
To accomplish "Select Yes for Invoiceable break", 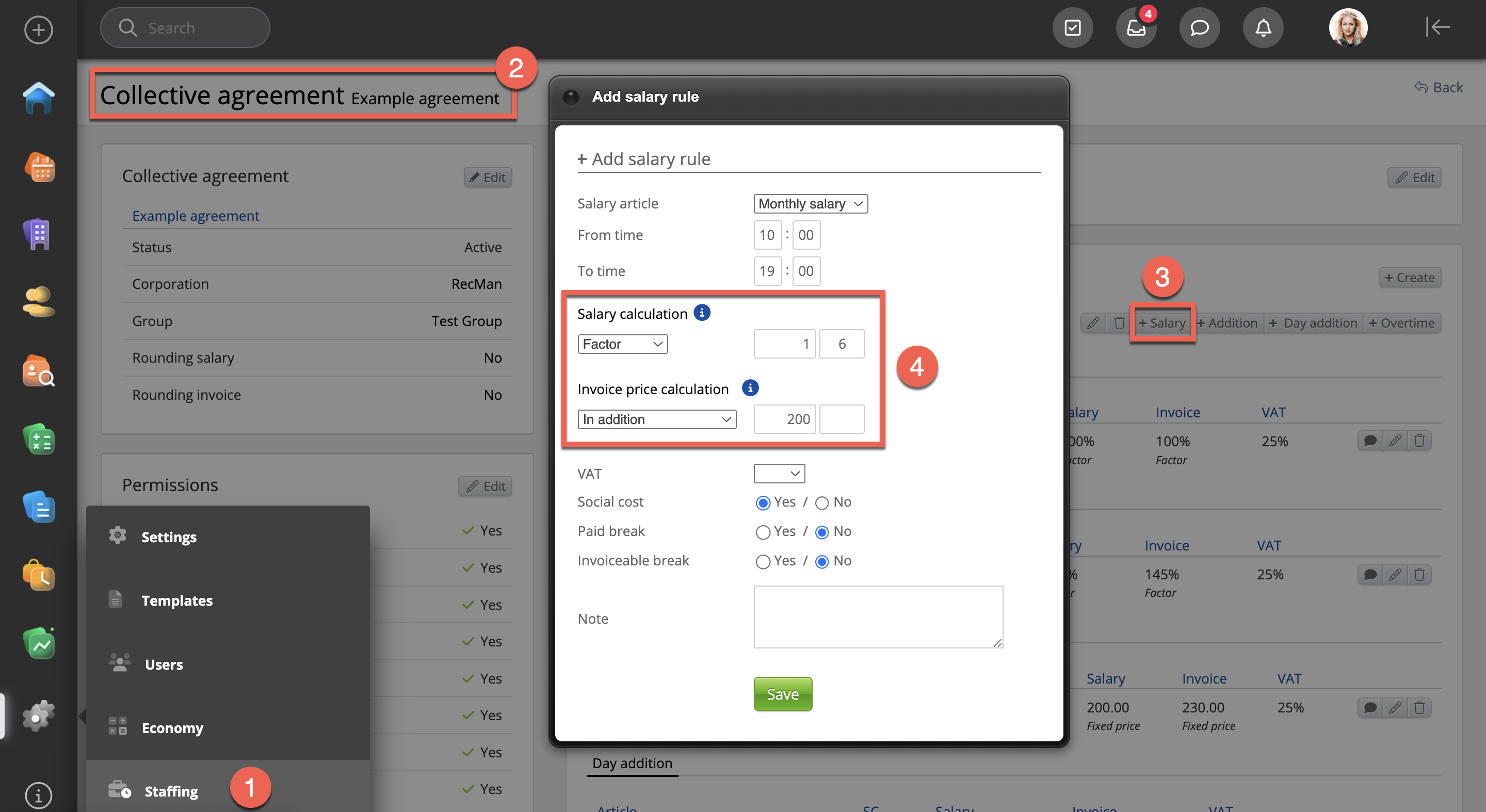I will click(763, 562).
